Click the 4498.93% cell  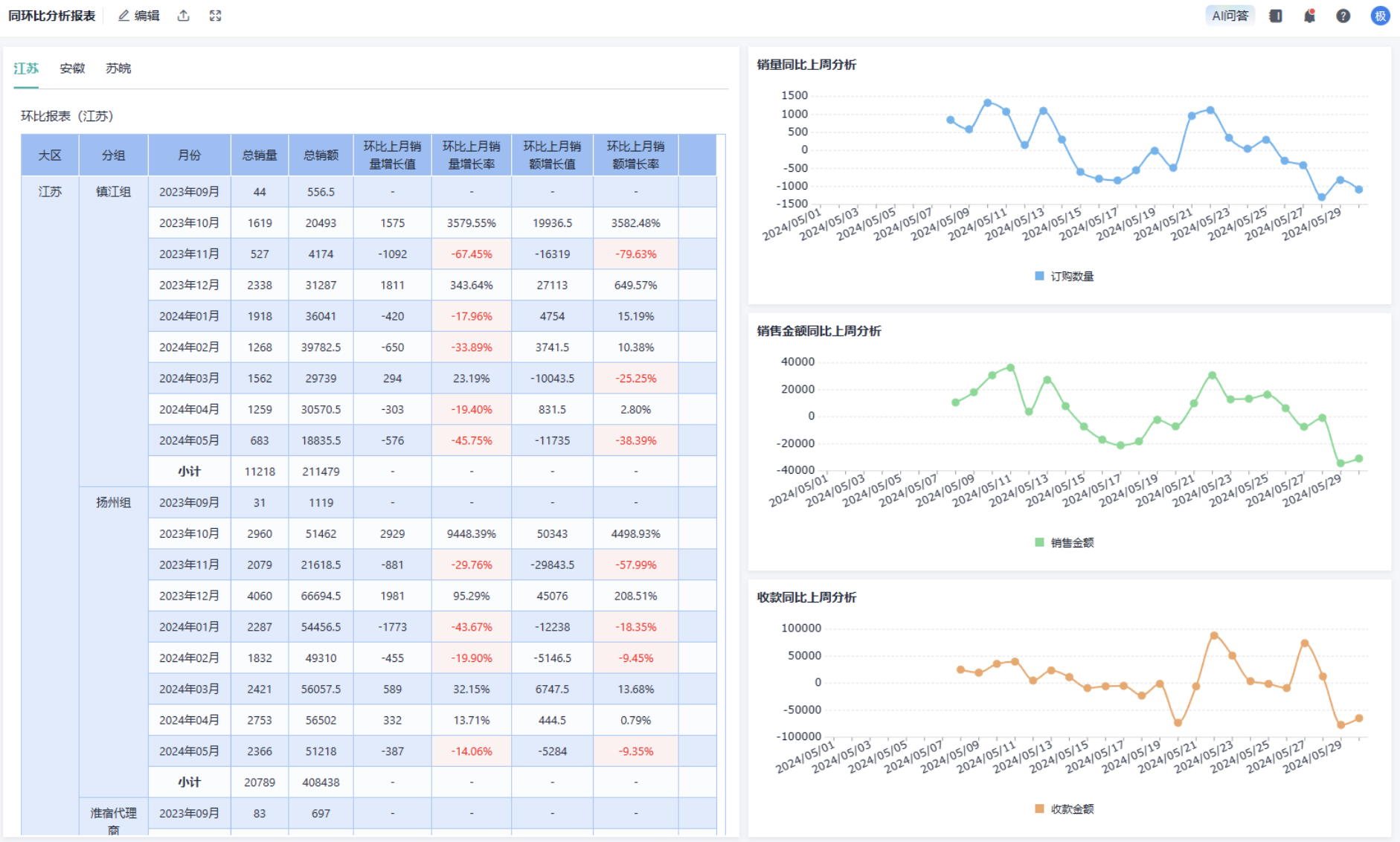636,534
